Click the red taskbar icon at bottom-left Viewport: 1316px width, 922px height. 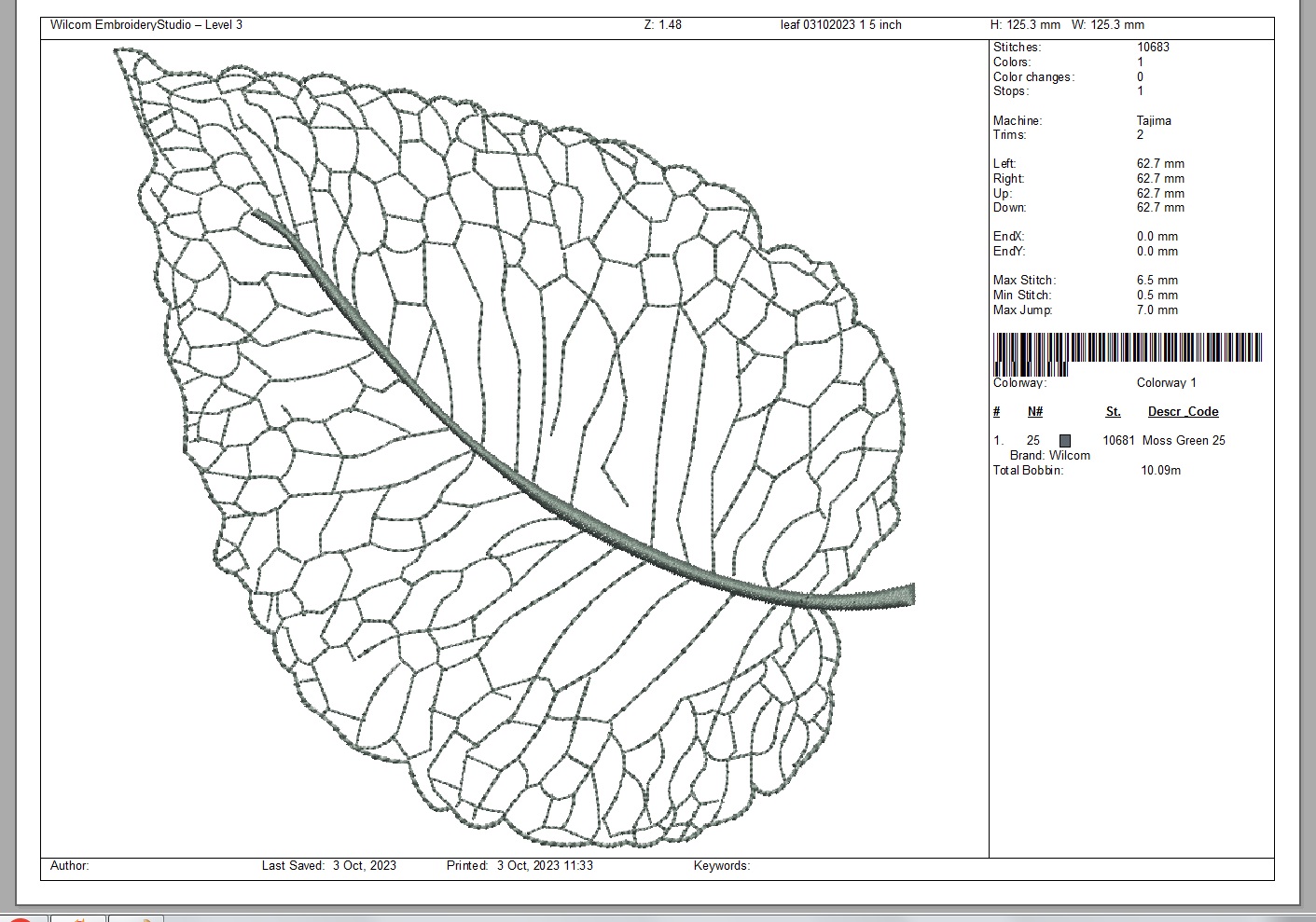pos(21,918)
